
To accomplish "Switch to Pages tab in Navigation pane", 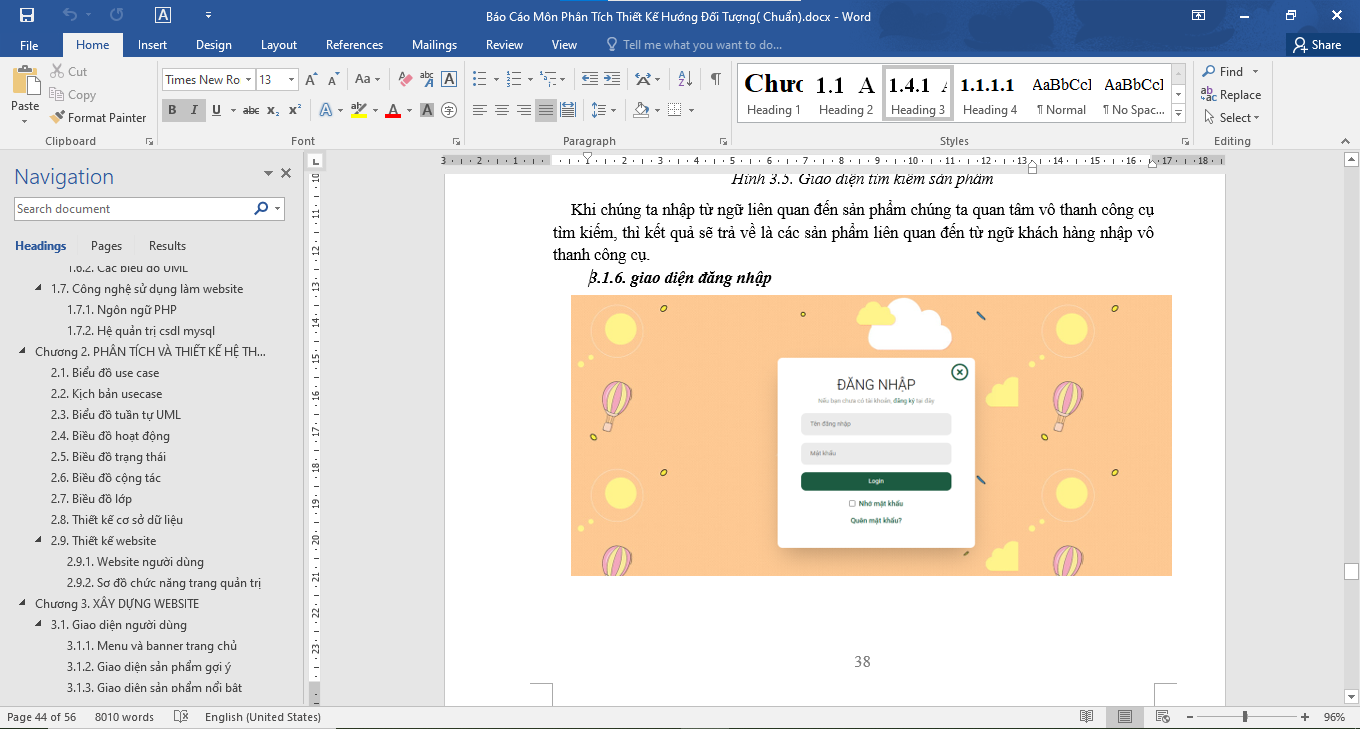I will [x=106, y=246].
